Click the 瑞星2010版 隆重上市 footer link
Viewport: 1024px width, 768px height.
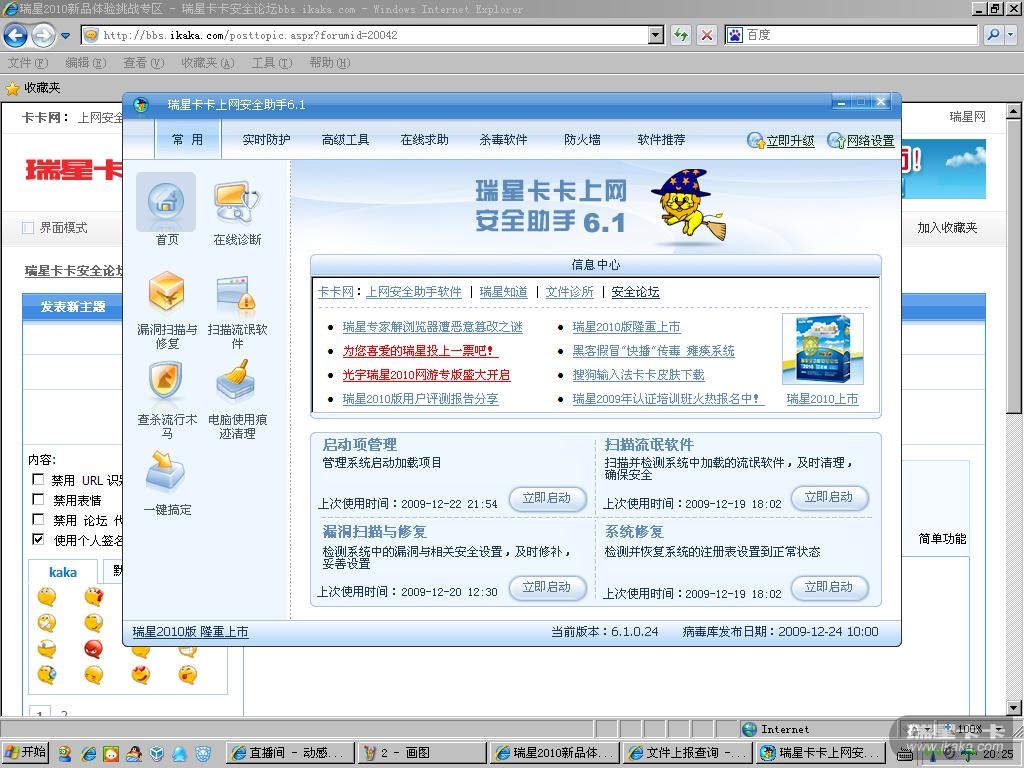(190, 632)
